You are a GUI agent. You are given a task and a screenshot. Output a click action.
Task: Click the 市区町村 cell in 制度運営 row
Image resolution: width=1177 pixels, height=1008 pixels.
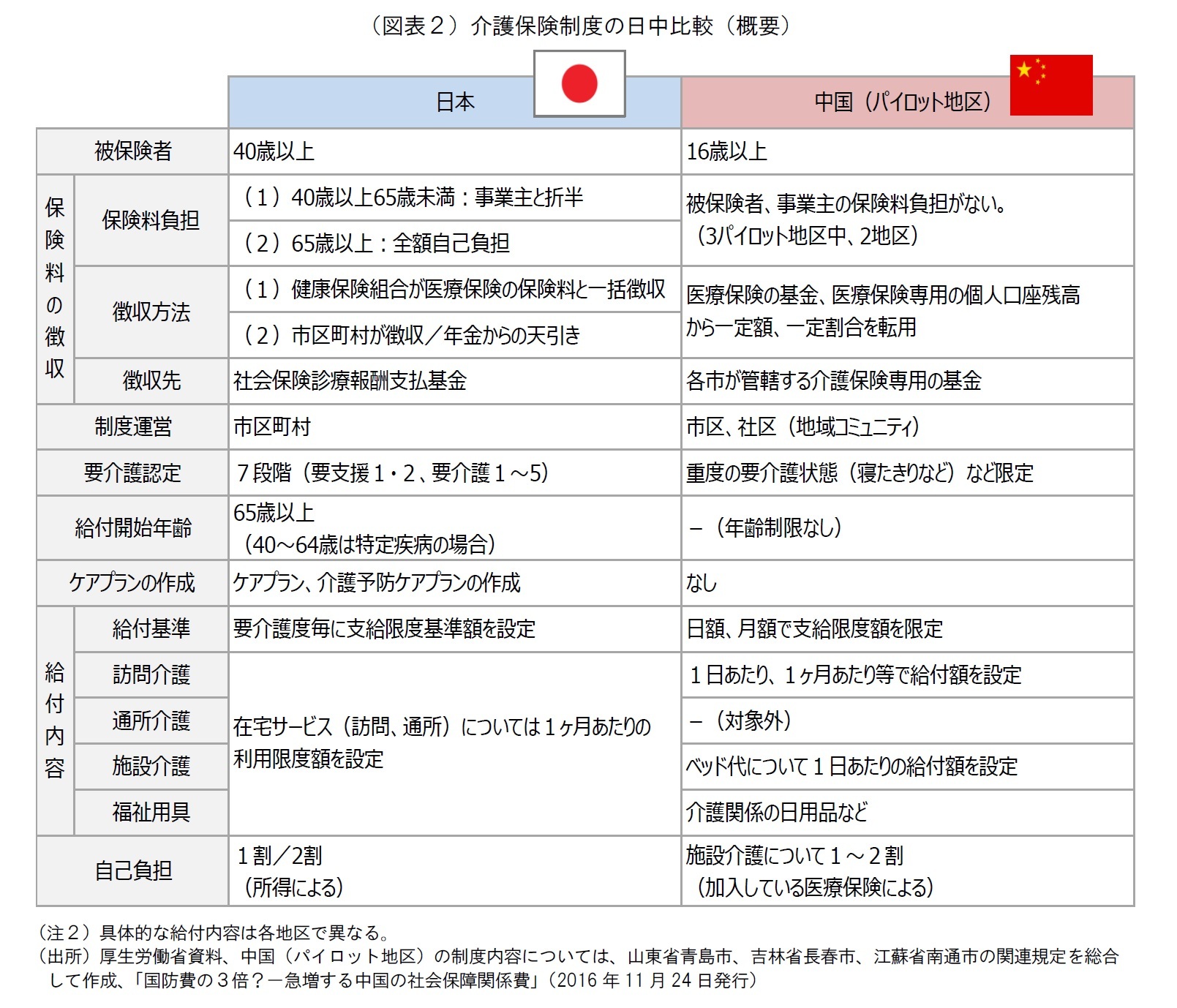(x=455, y=427)
